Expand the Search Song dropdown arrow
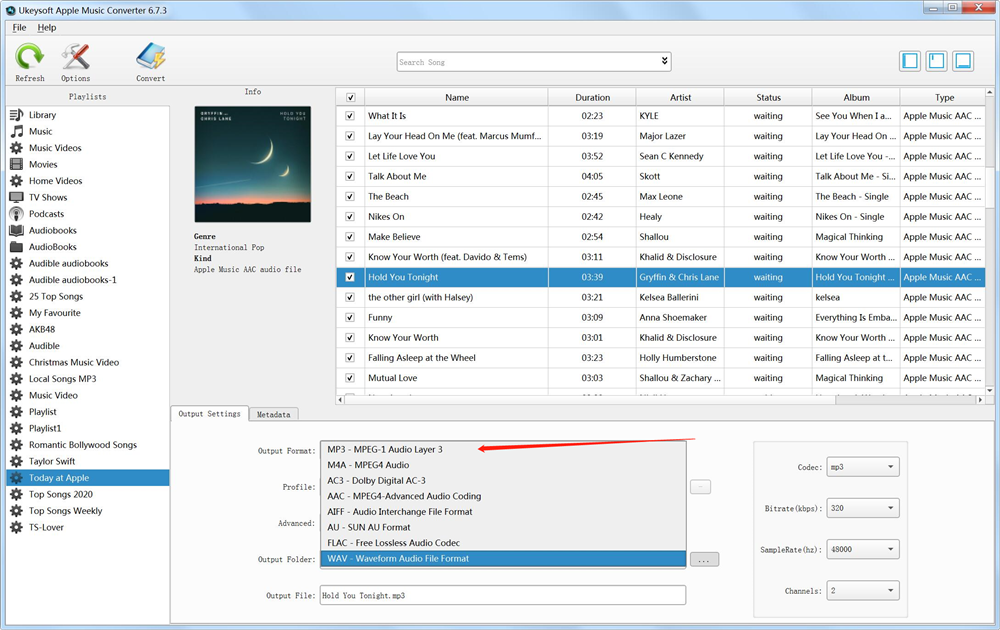 [664, 61]
